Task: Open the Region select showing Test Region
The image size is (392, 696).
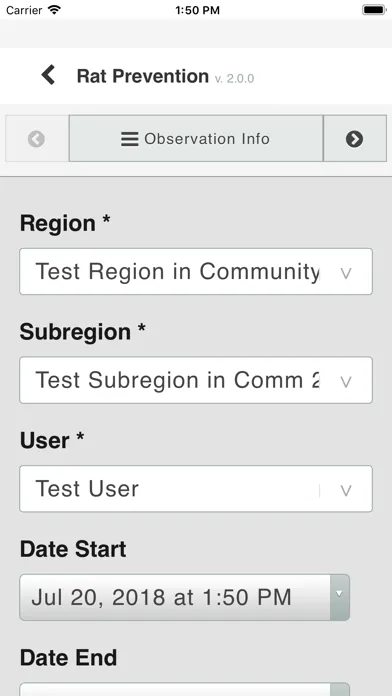Action: pos(196,272)
